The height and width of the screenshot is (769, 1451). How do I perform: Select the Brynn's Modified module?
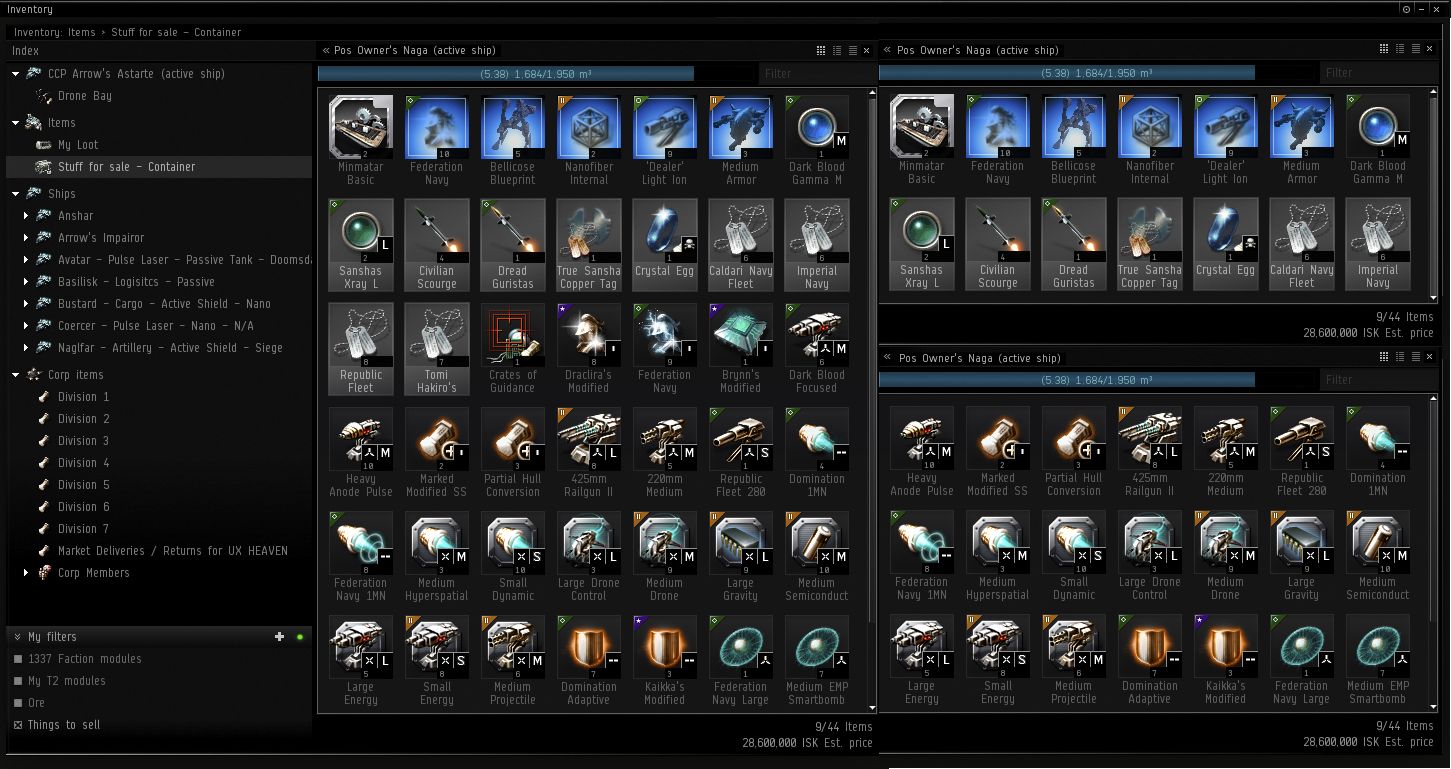coord(740,349)
